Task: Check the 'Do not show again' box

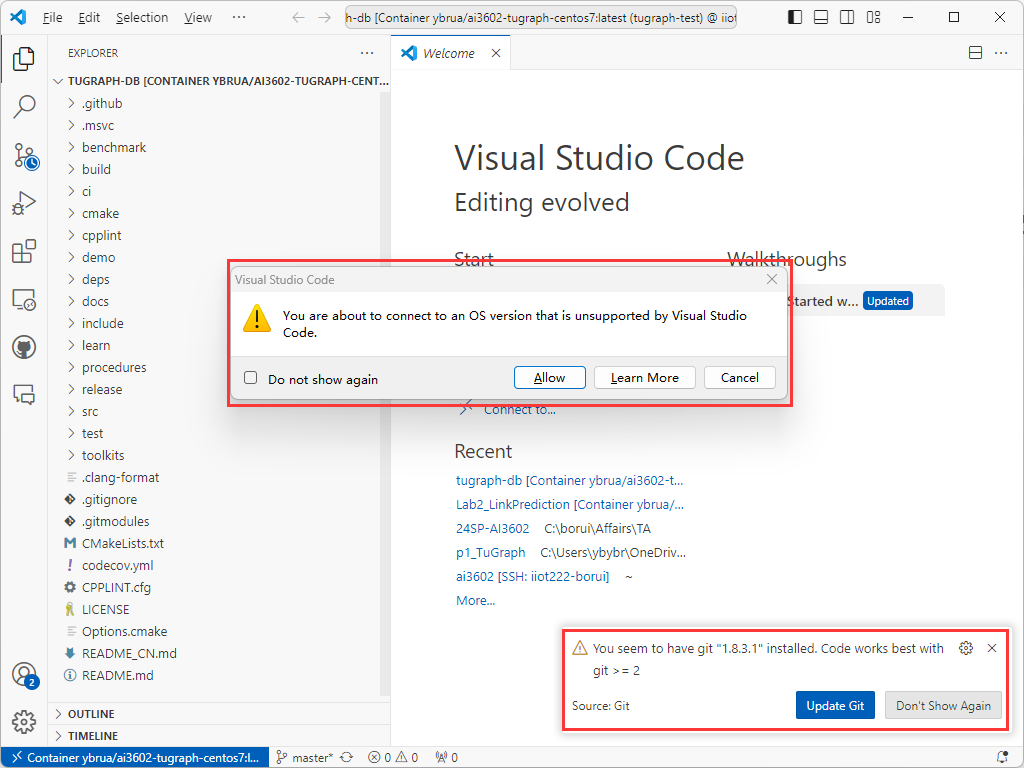Action: pos(251,378)
